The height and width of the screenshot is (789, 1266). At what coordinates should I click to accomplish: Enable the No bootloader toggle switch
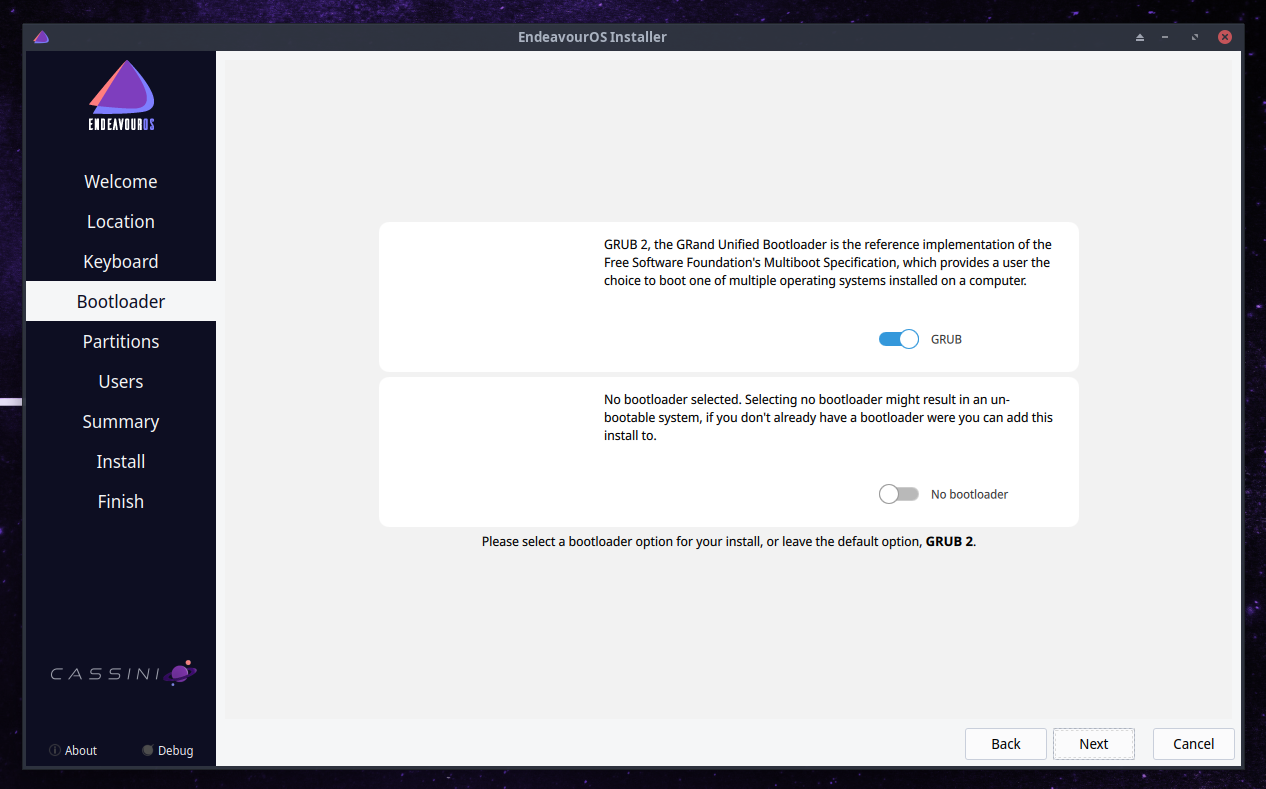pyautogui.click(x=899, y=494)
